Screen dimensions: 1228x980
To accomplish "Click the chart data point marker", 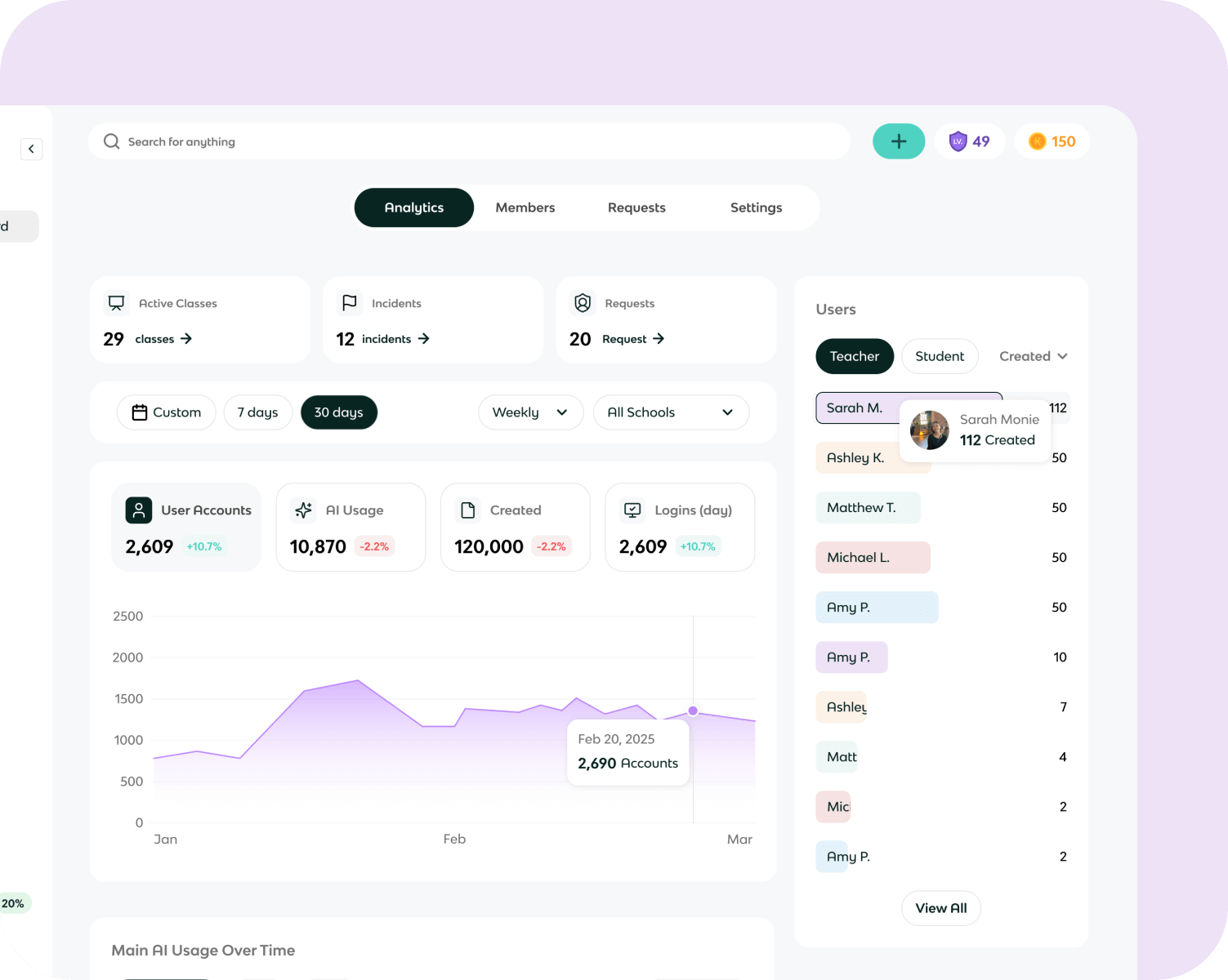I will (x=693, y=710).
